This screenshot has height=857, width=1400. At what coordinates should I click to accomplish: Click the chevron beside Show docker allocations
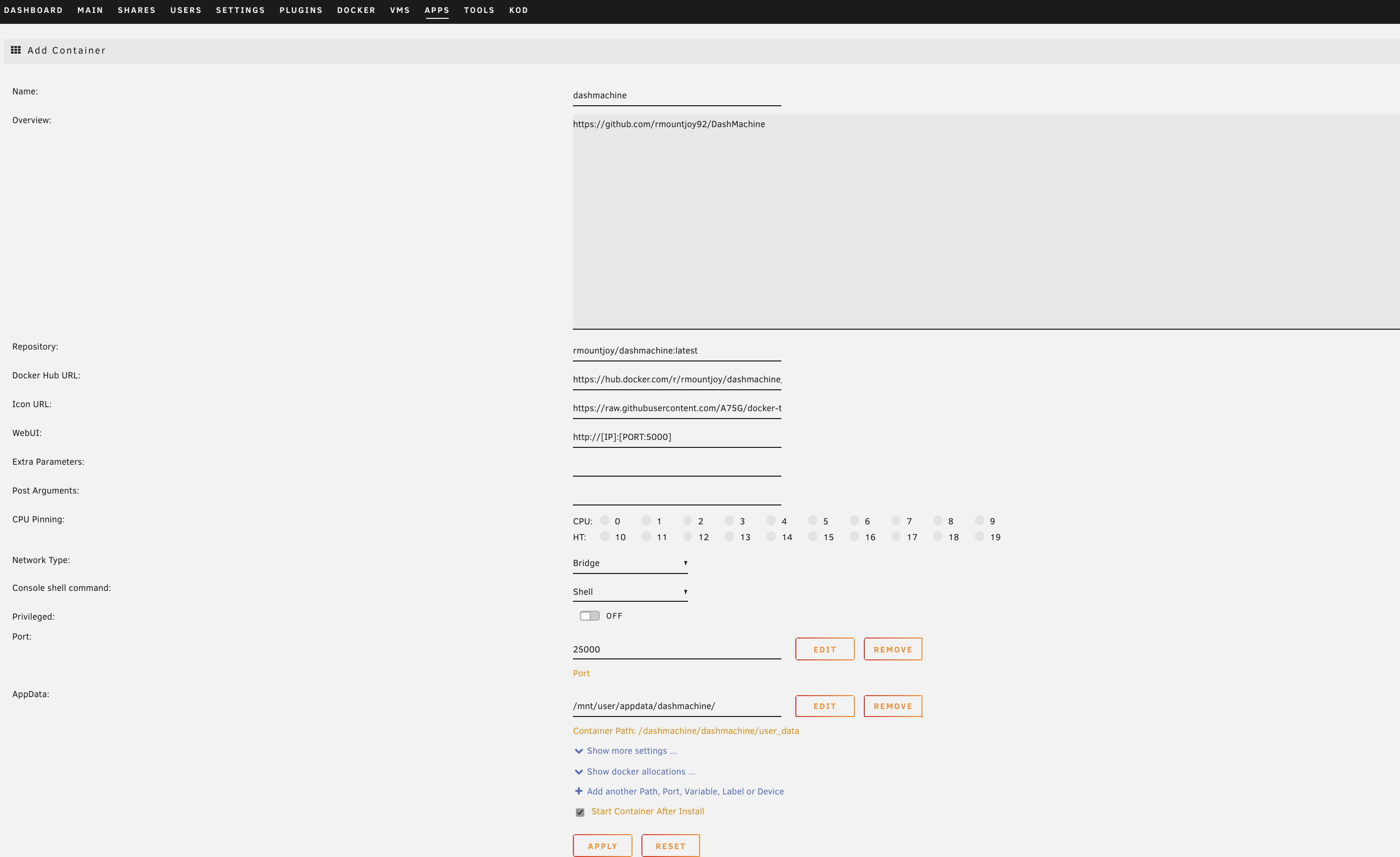(x=578, y=772)
